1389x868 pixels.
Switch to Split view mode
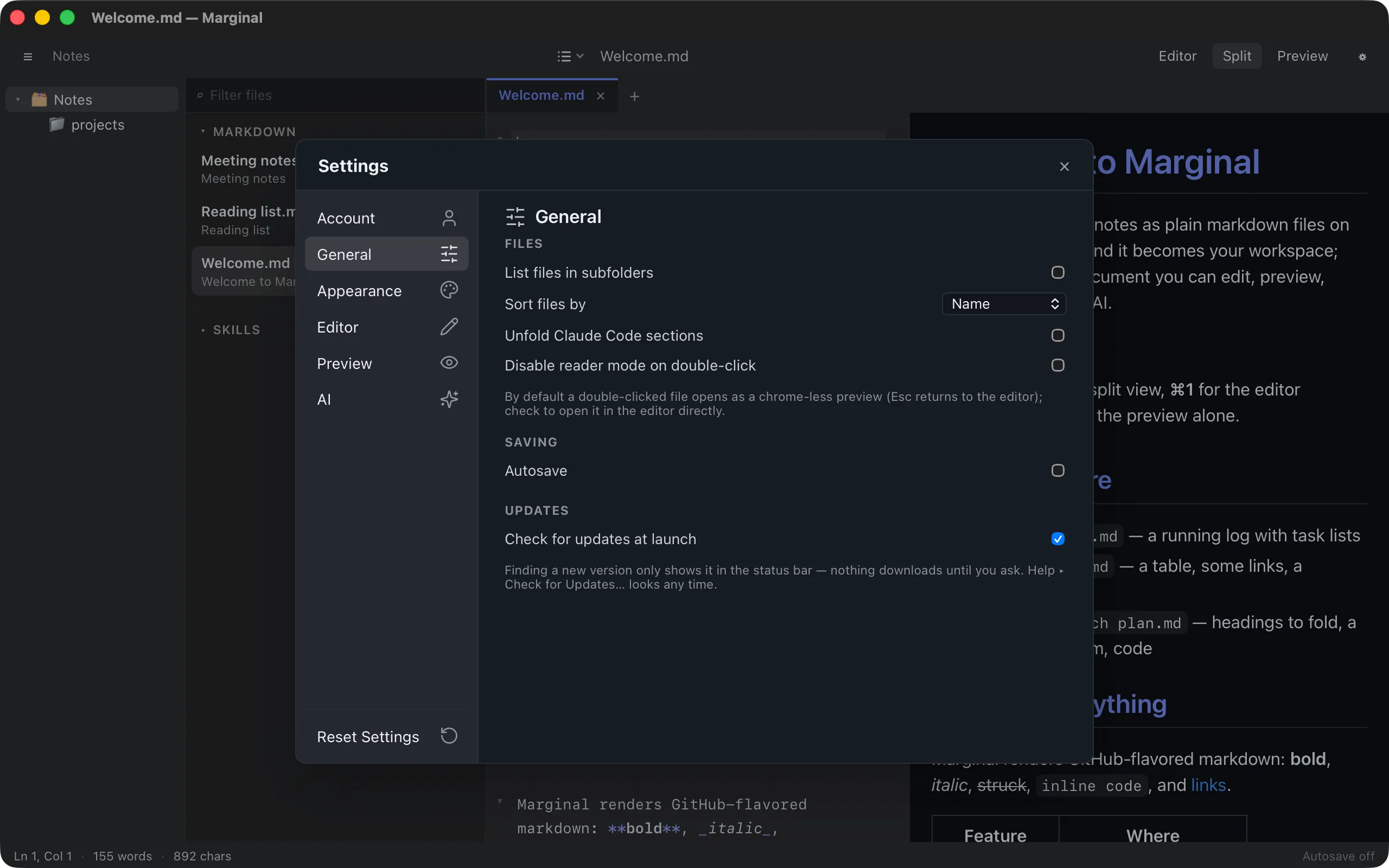1237,56
